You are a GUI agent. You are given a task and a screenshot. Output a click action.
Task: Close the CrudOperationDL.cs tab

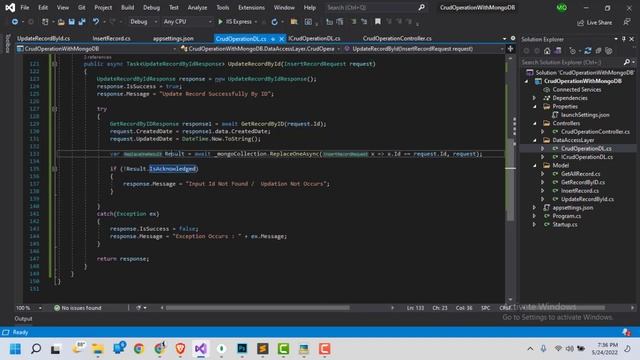click(x=281, y=39)
